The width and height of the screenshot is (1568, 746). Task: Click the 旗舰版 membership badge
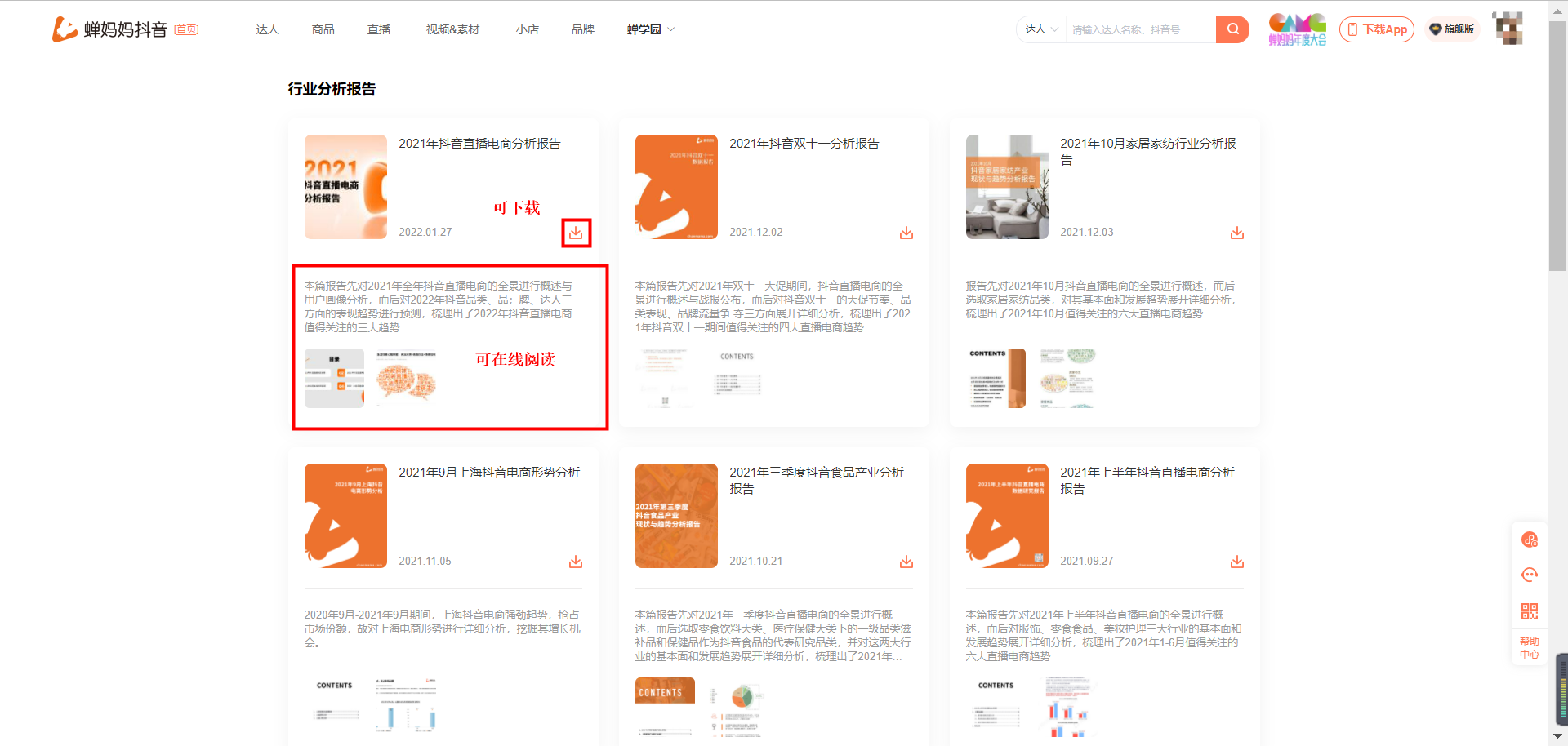pos(1452,29)
